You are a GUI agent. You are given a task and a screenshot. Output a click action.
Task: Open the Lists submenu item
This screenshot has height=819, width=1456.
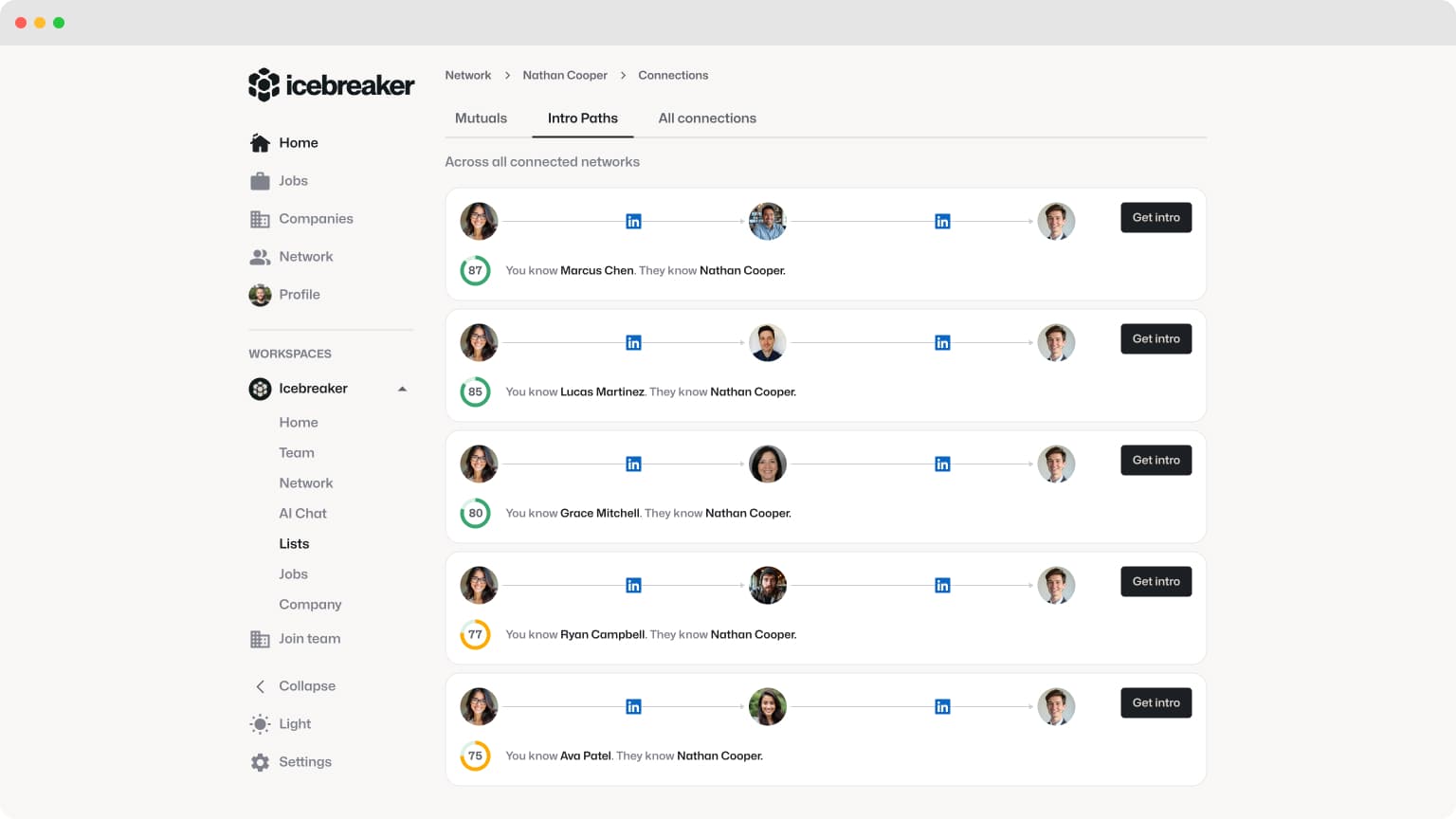click(x=294, y=544)
